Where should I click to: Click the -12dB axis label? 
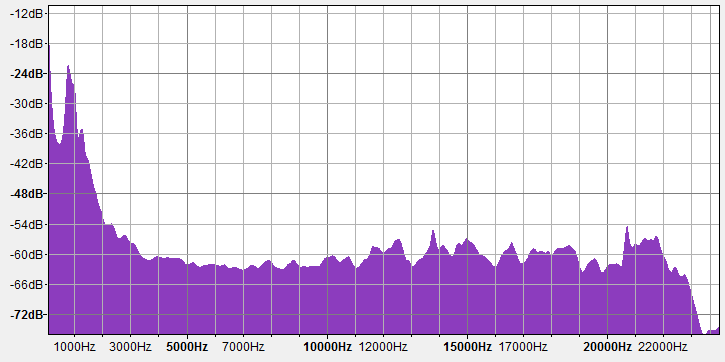[x=26, y=14]
